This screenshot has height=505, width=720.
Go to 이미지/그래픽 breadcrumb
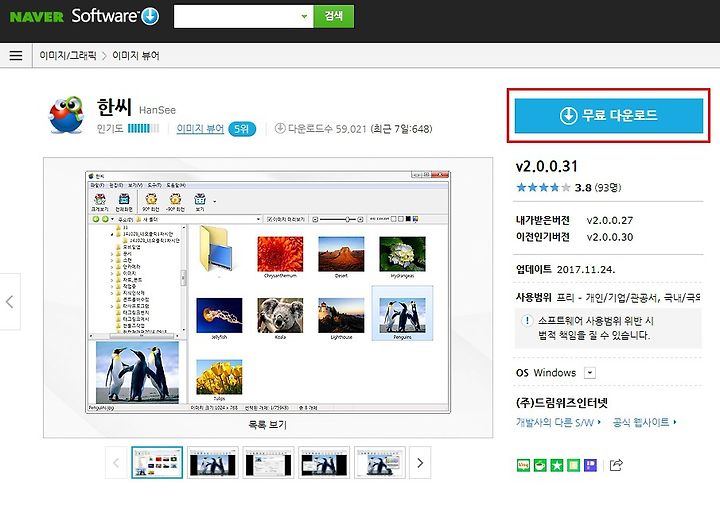point(68,56)
